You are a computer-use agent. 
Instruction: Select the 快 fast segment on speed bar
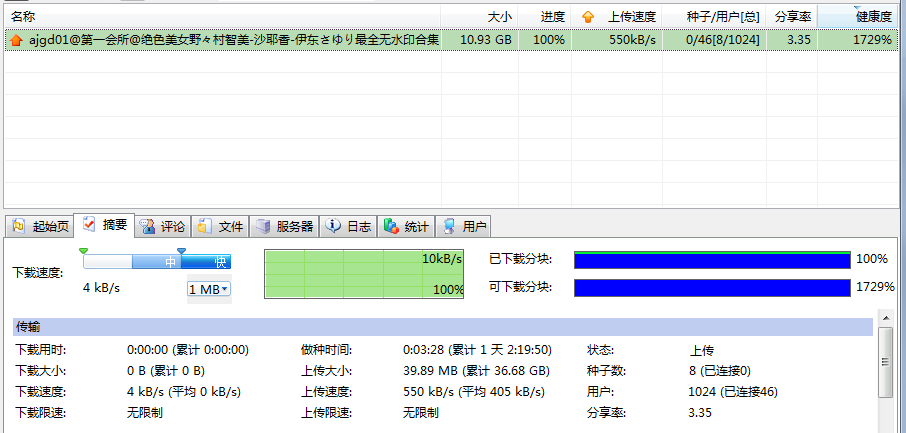[220, 262]
